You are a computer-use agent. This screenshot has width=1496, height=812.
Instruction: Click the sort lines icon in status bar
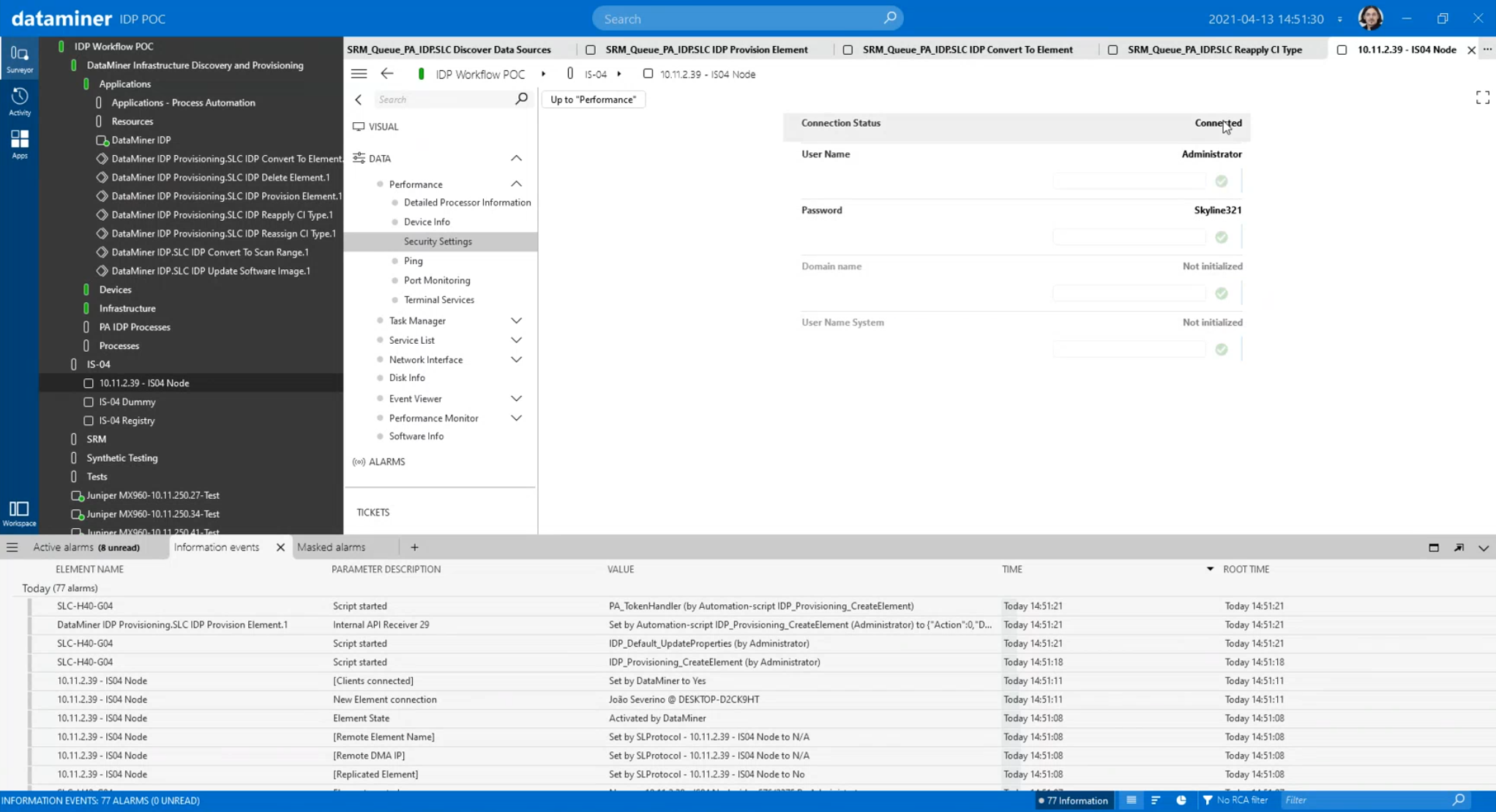pyautogui.click(x=1156, y=800)
